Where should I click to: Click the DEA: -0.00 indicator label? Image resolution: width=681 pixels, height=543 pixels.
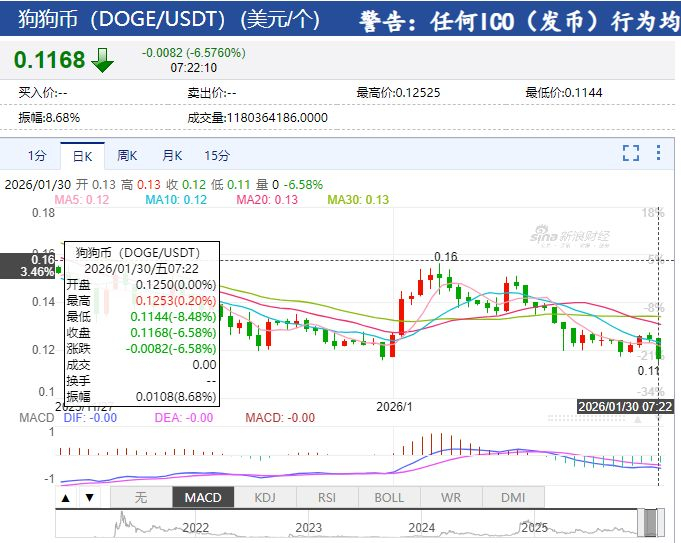[184, 418]
